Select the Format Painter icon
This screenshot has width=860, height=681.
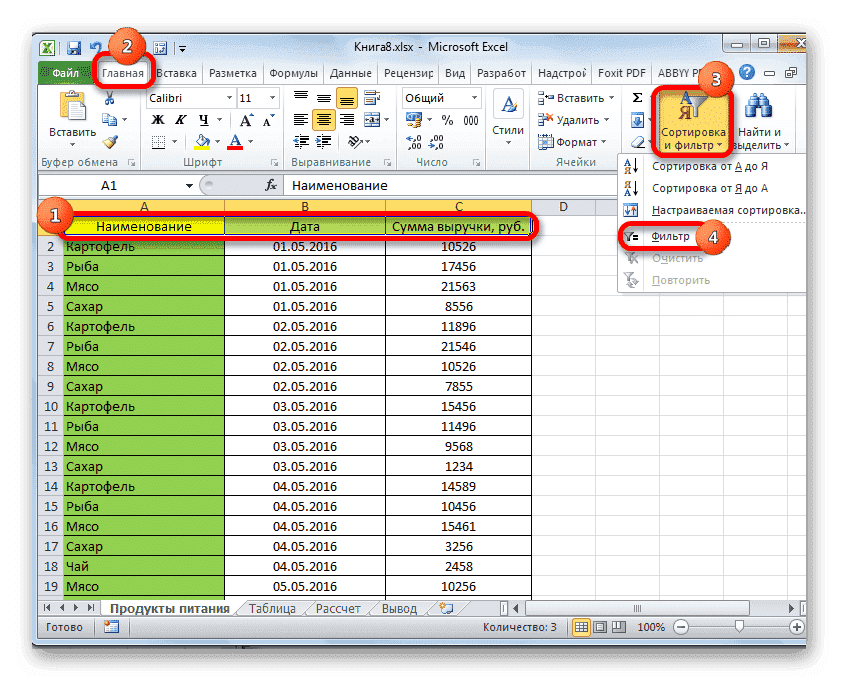(x=109, y=140)
